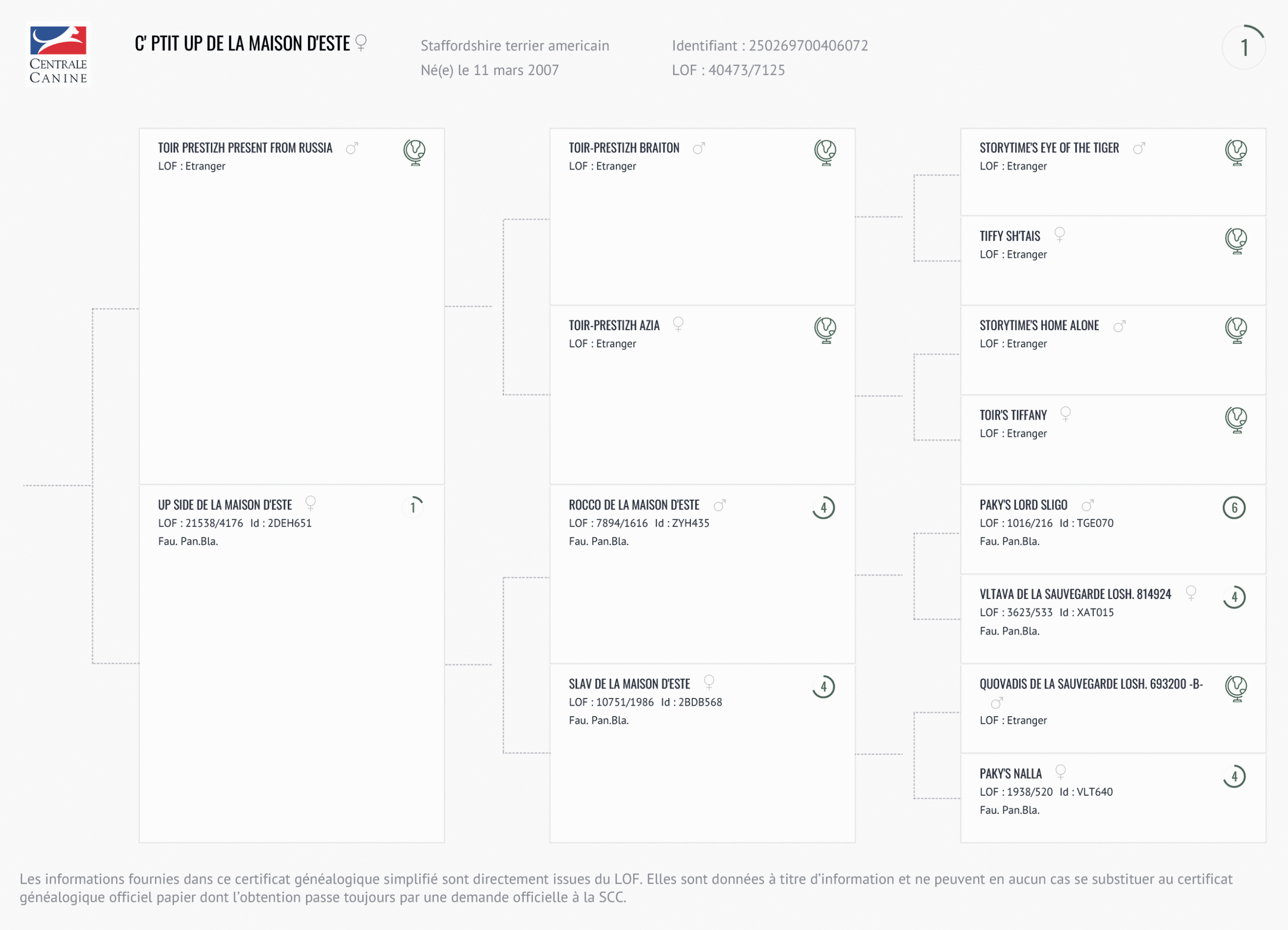This screenshot has width=1288, height=930.
Task: Click the globe icon on Toir-Prestizh Braiton card
Action: click(x=825, y=152)
